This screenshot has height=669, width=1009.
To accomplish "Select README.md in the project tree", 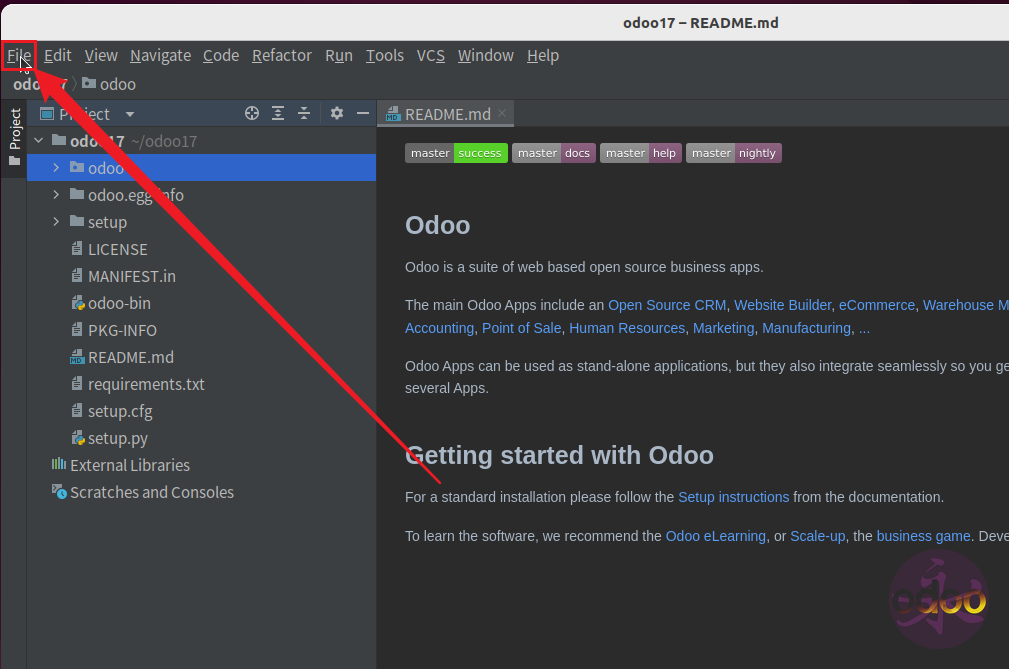I will 201,357.
